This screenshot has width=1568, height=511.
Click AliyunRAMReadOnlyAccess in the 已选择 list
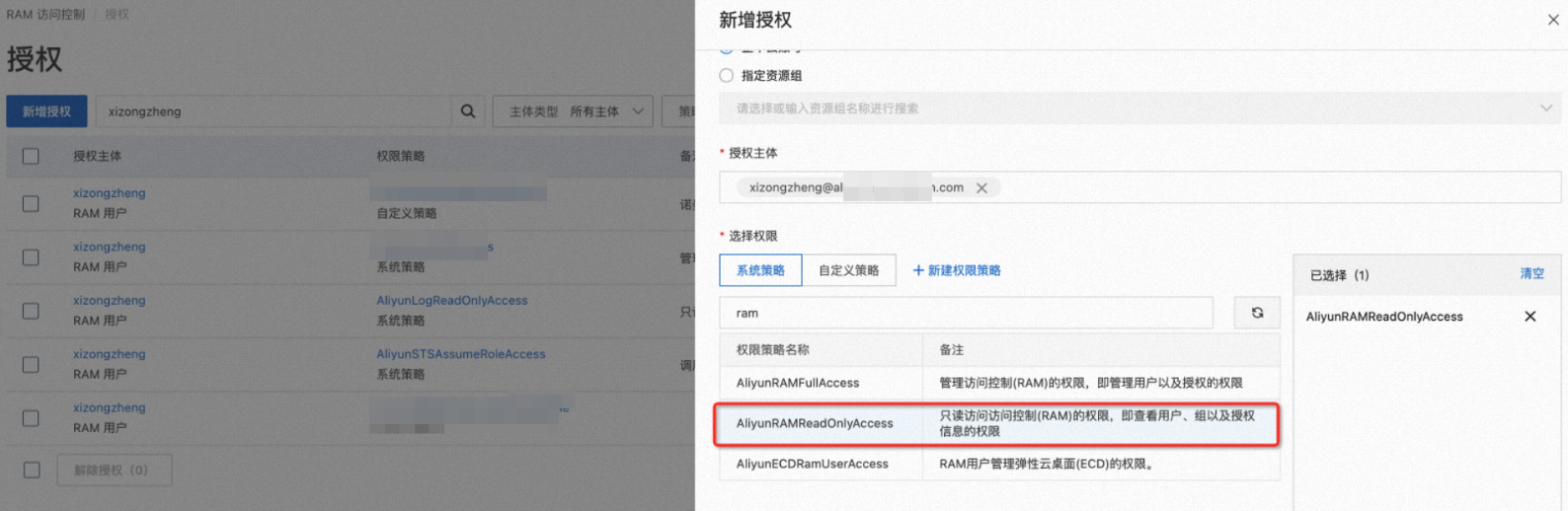[x=1384, y=317]
